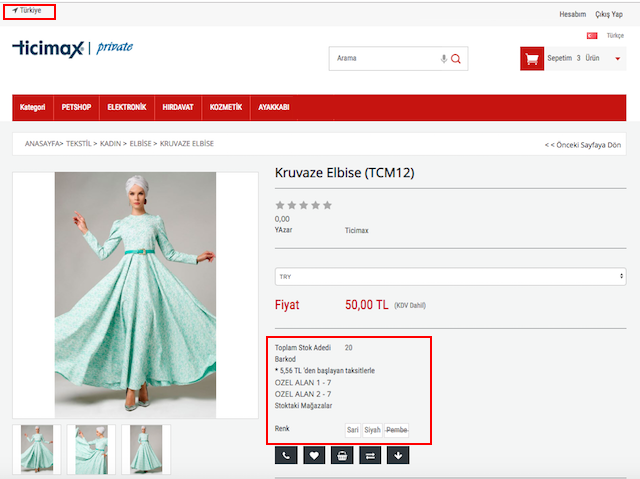Select the Siyah color option

click(x=372, y=430)
